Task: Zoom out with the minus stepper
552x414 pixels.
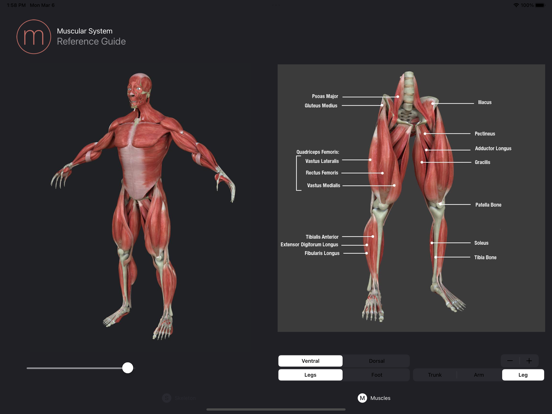Action: (510, 360)
